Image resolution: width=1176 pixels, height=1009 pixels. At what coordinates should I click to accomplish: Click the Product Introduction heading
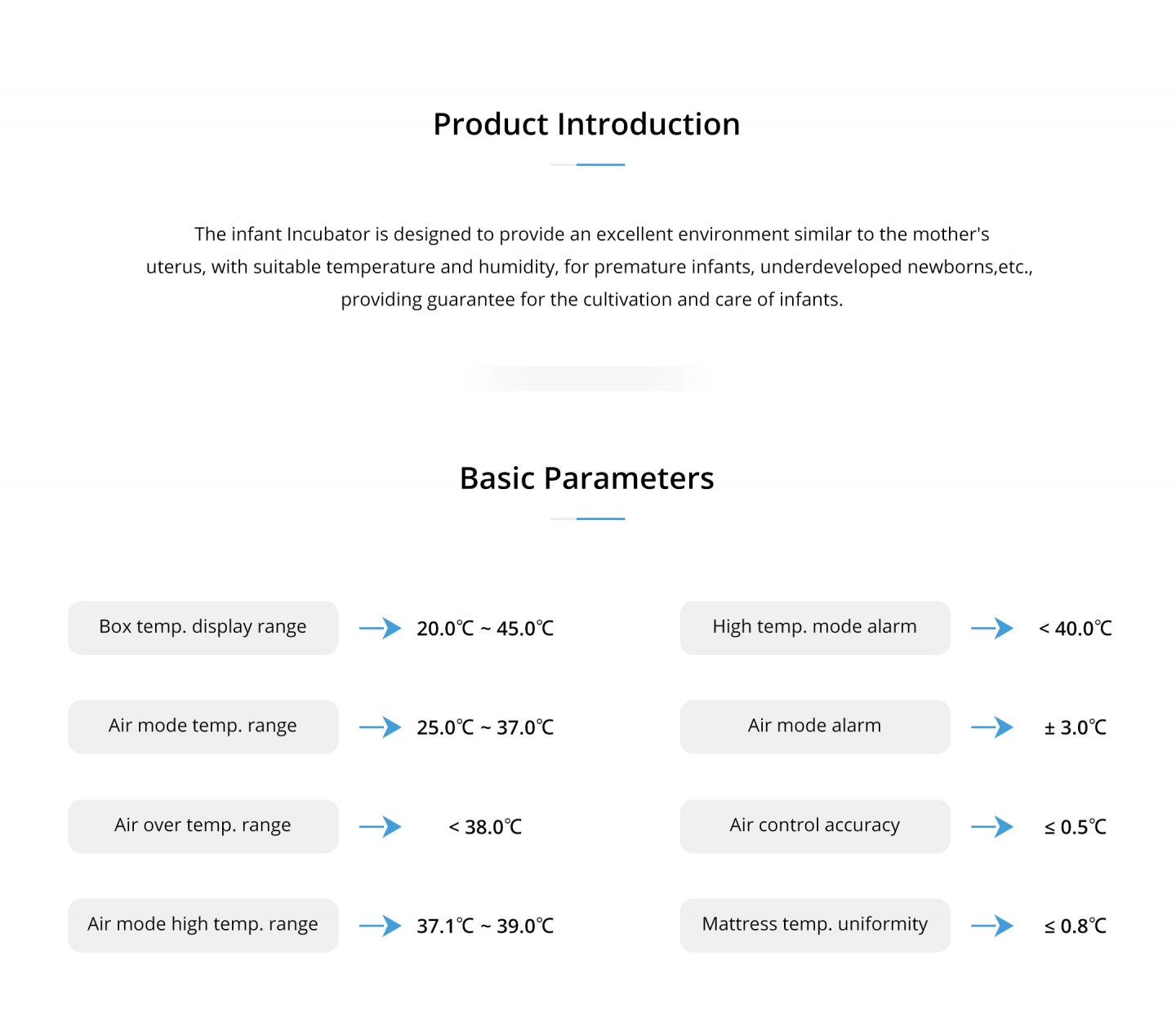coord(586,124)
